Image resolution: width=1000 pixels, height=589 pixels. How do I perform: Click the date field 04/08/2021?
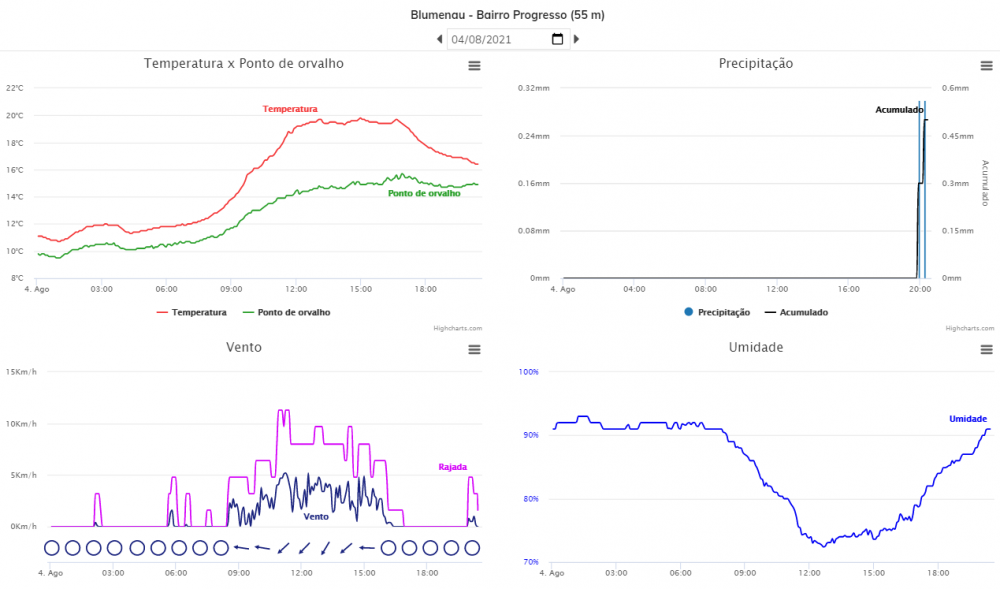[x=495, y=39]
